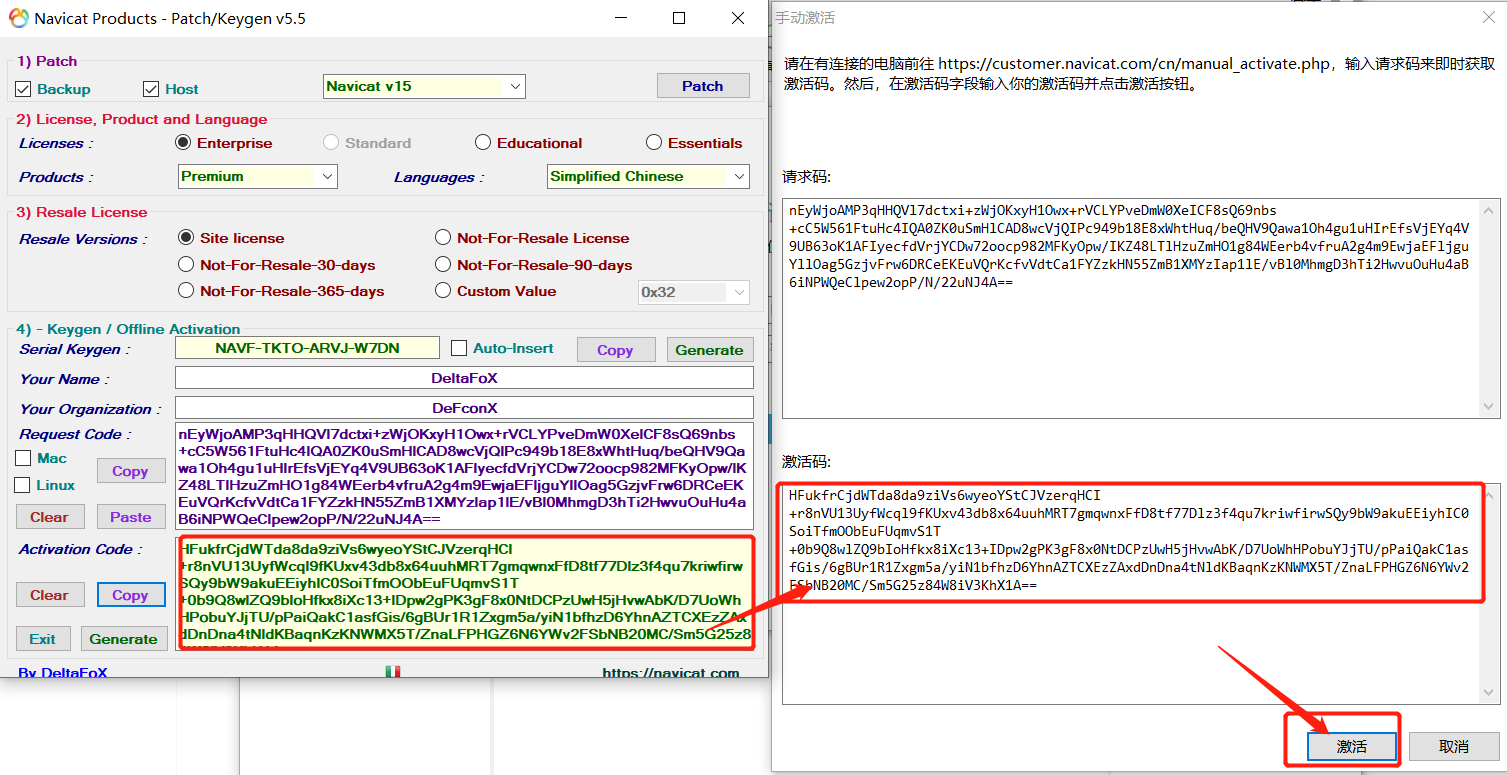This screenshot has height=775, width=1507.
Task: Click inside keygen Request Code text box
Action: [x=464, y=477]
